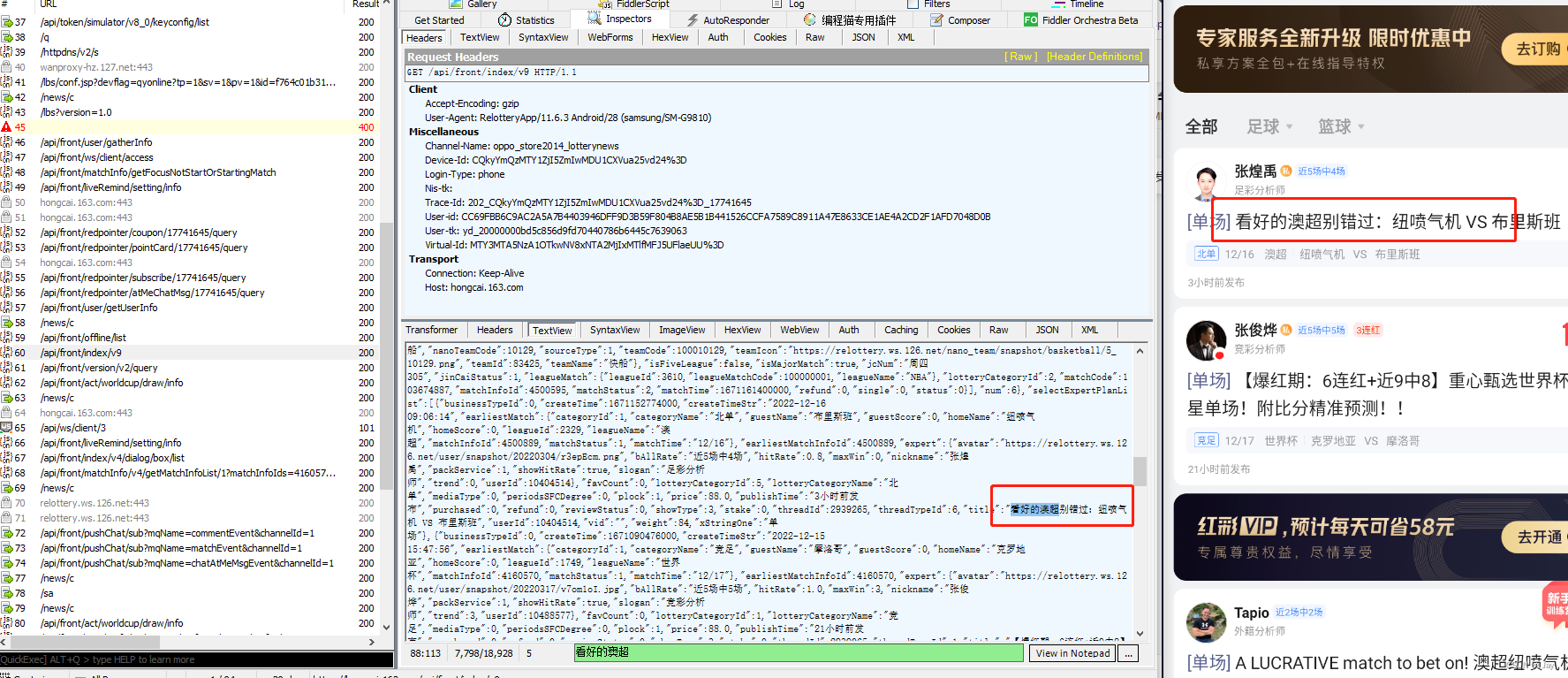Open the response Transformer tab

431,330
